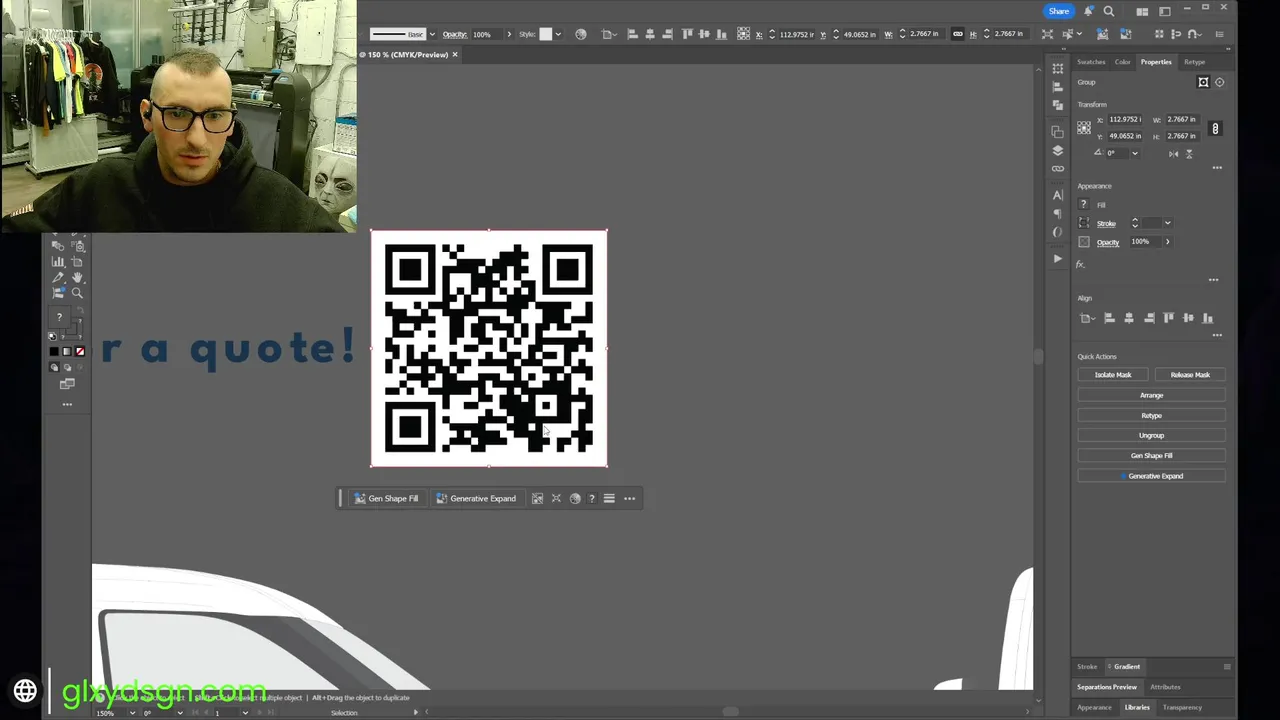Open the Graphic Style dropdown arrow

click(x=557, y=34)
